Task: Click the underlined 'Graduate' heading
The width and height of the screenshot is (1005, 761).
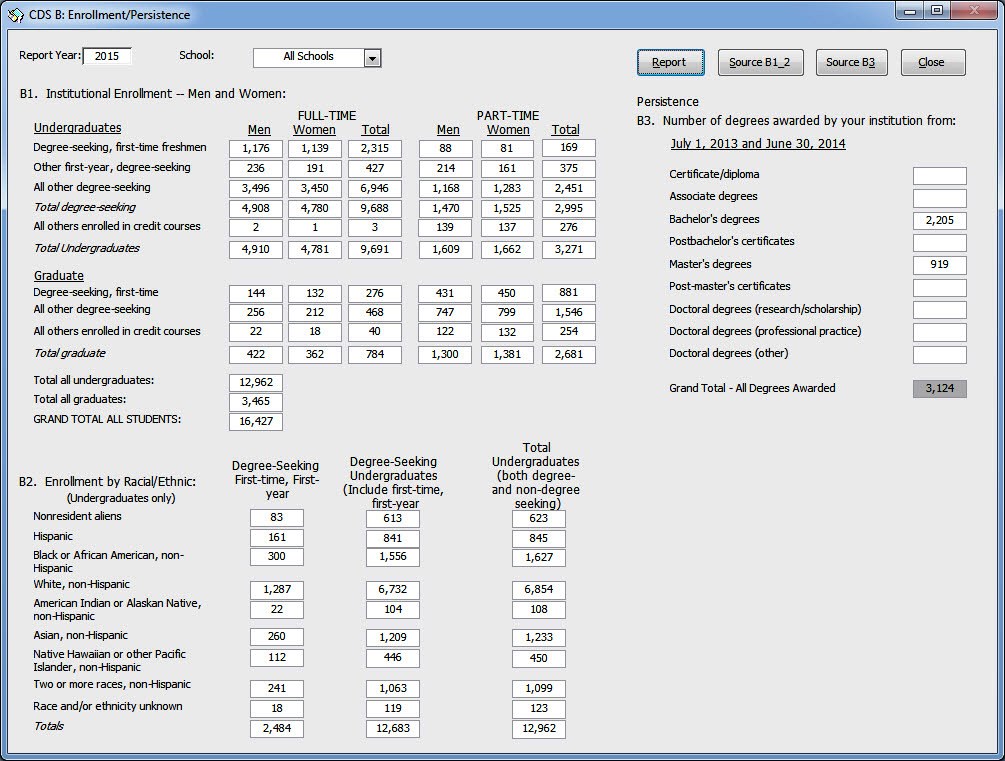Action: coord(59,276)
